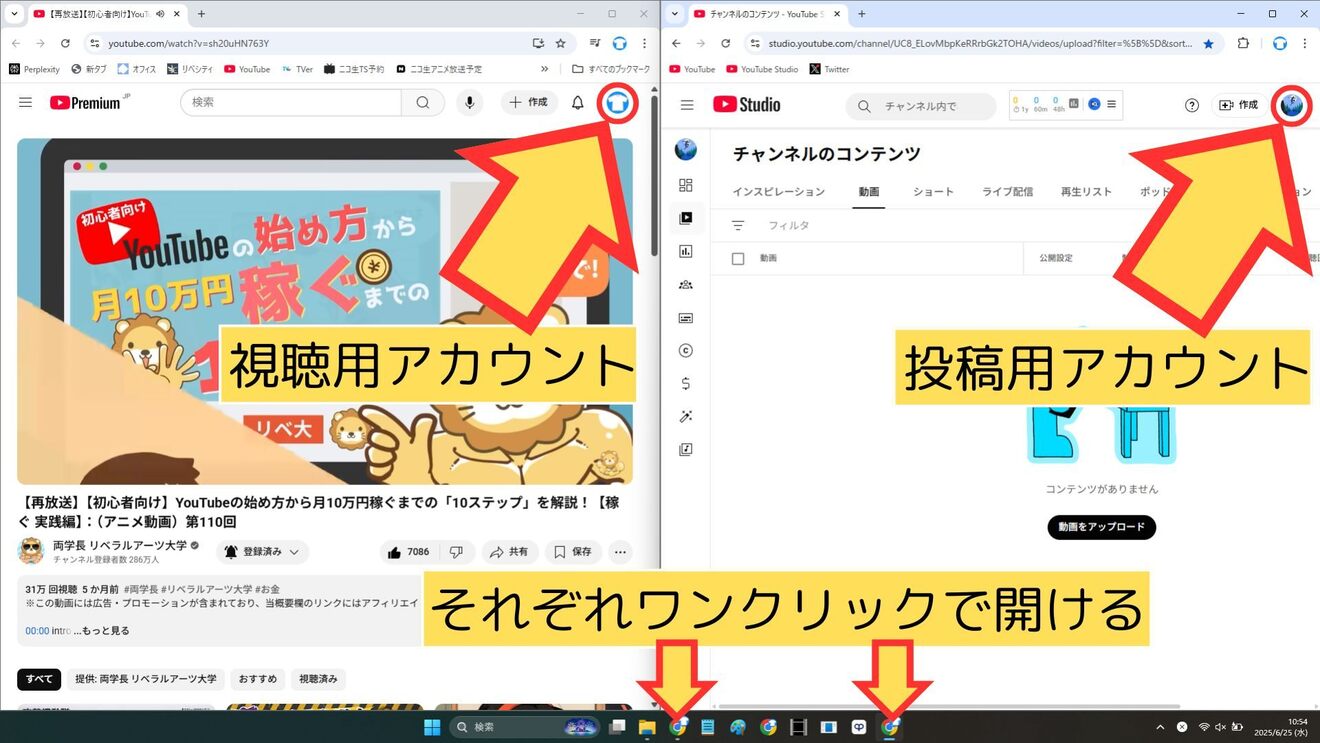Image resolution: width=1320 pixels, height=743 pixels.
Task: Focus the チャンネル内で search field in Studio
Action: tap(921, 106)
